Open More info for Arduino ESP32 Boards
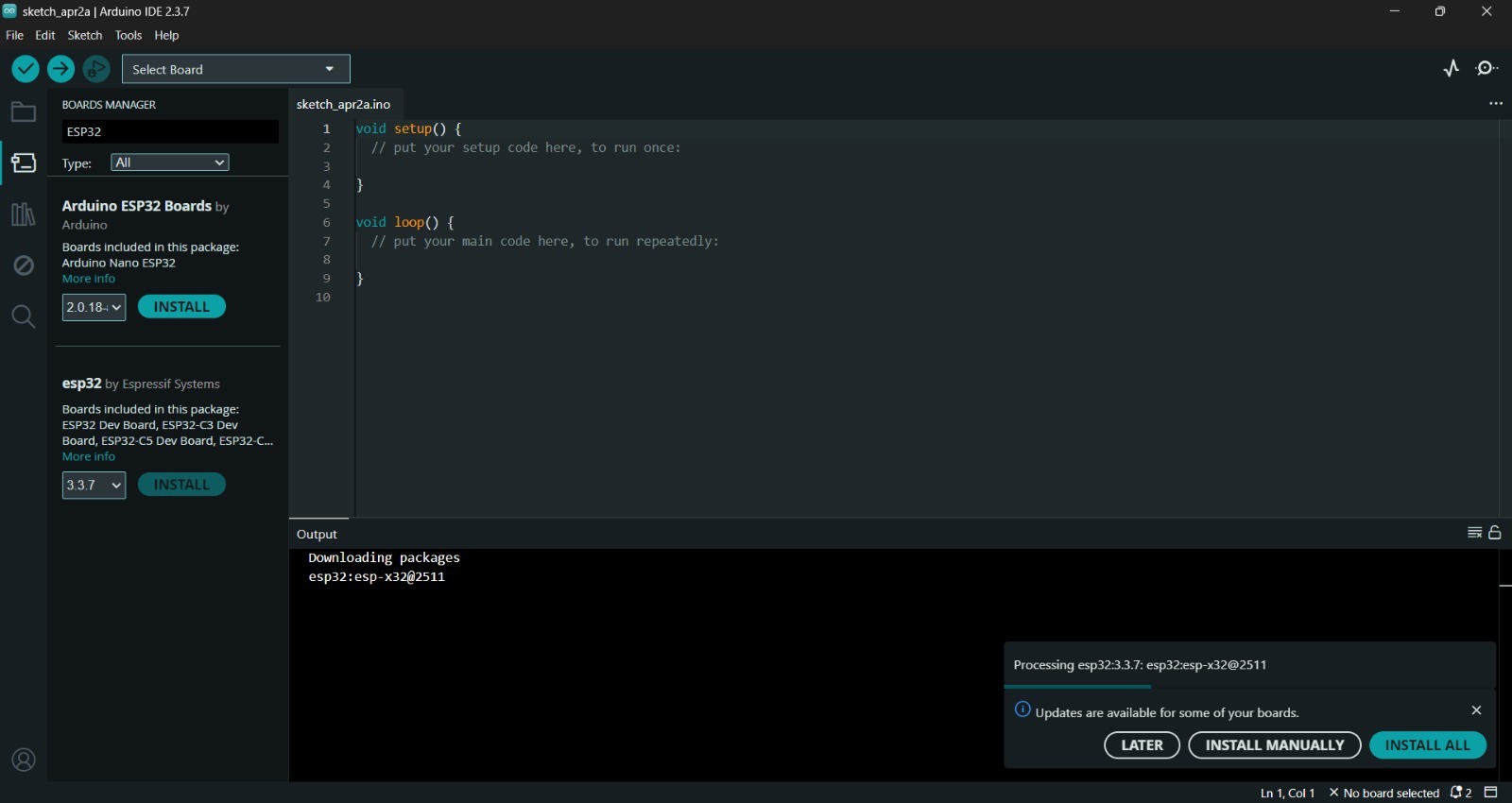 pyautogui.click(x=89, y=279)
